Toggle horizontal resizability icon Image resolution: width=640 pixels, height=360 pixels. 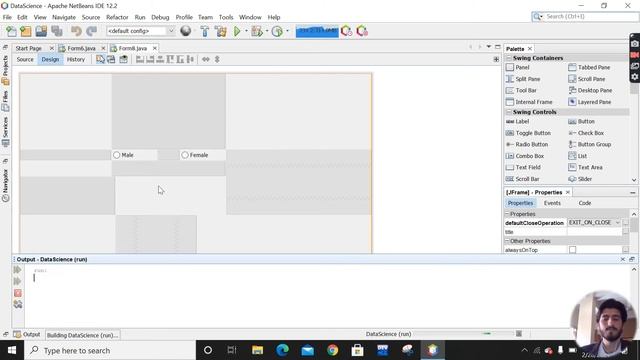point(206,60)
